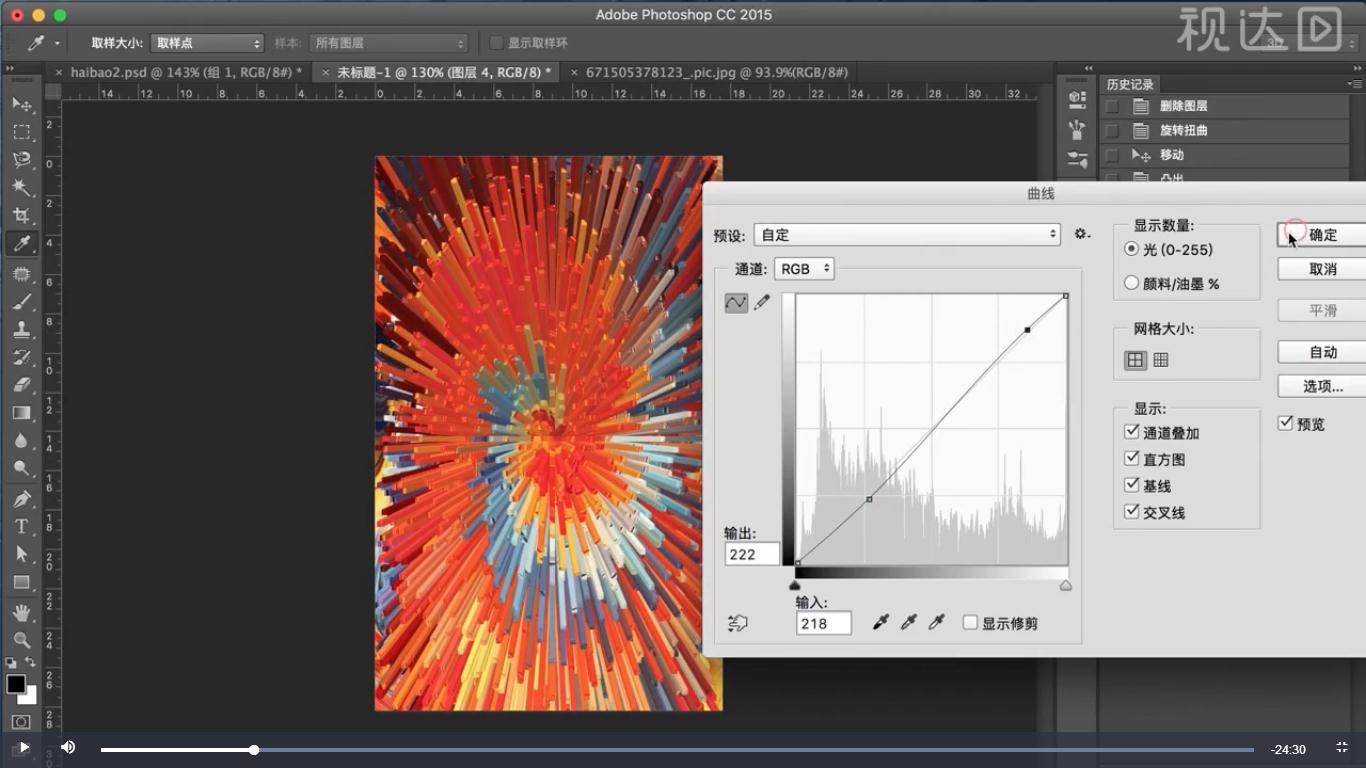Toggle 交叉线 checkbox
This screenshot has height=768, width=1366.
pos(1132,511)
